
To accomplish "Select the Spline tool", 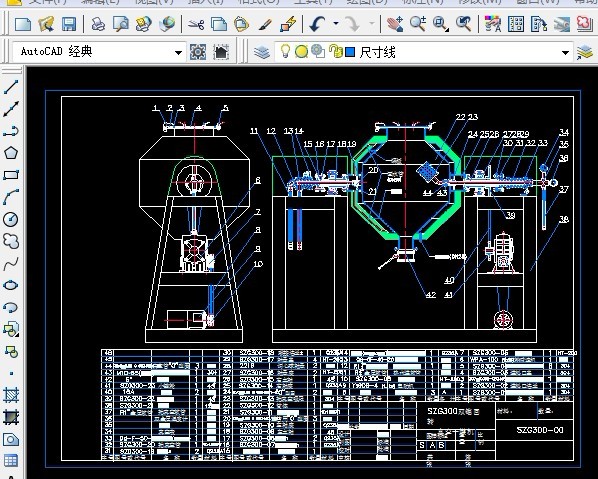I will [11, 263].
